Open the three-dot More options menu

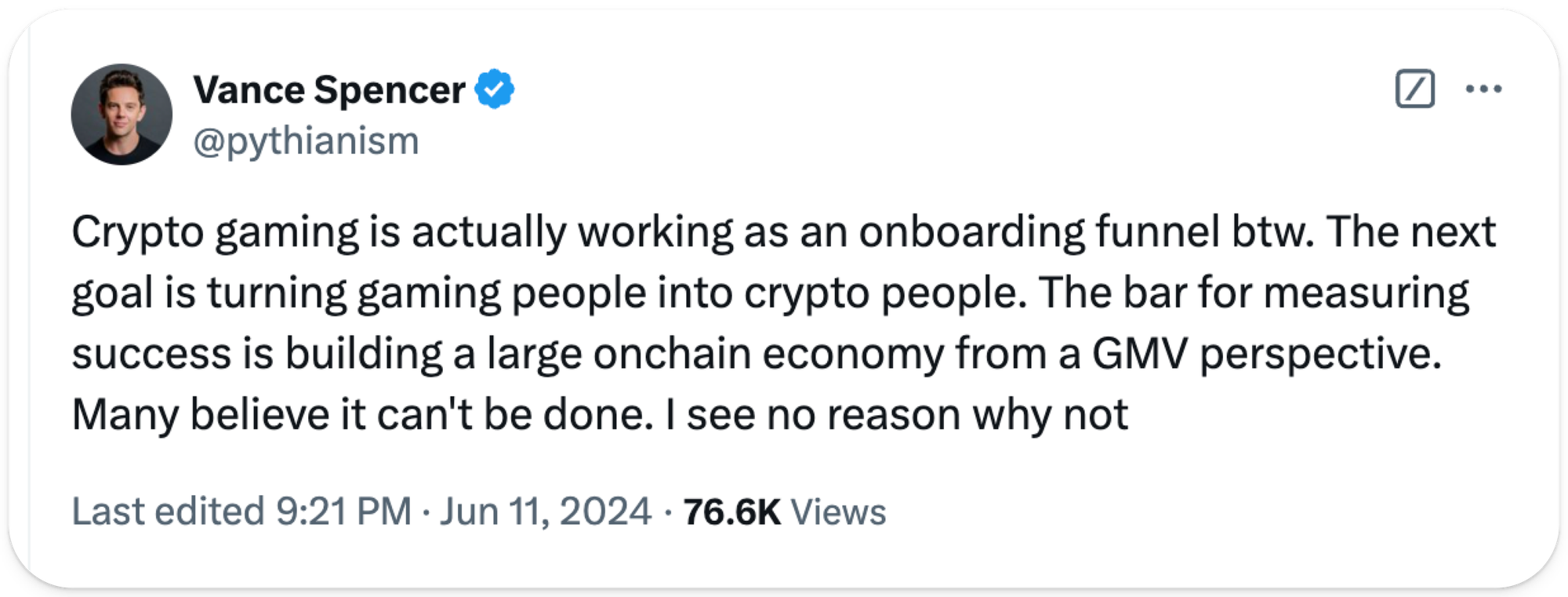1483,89
